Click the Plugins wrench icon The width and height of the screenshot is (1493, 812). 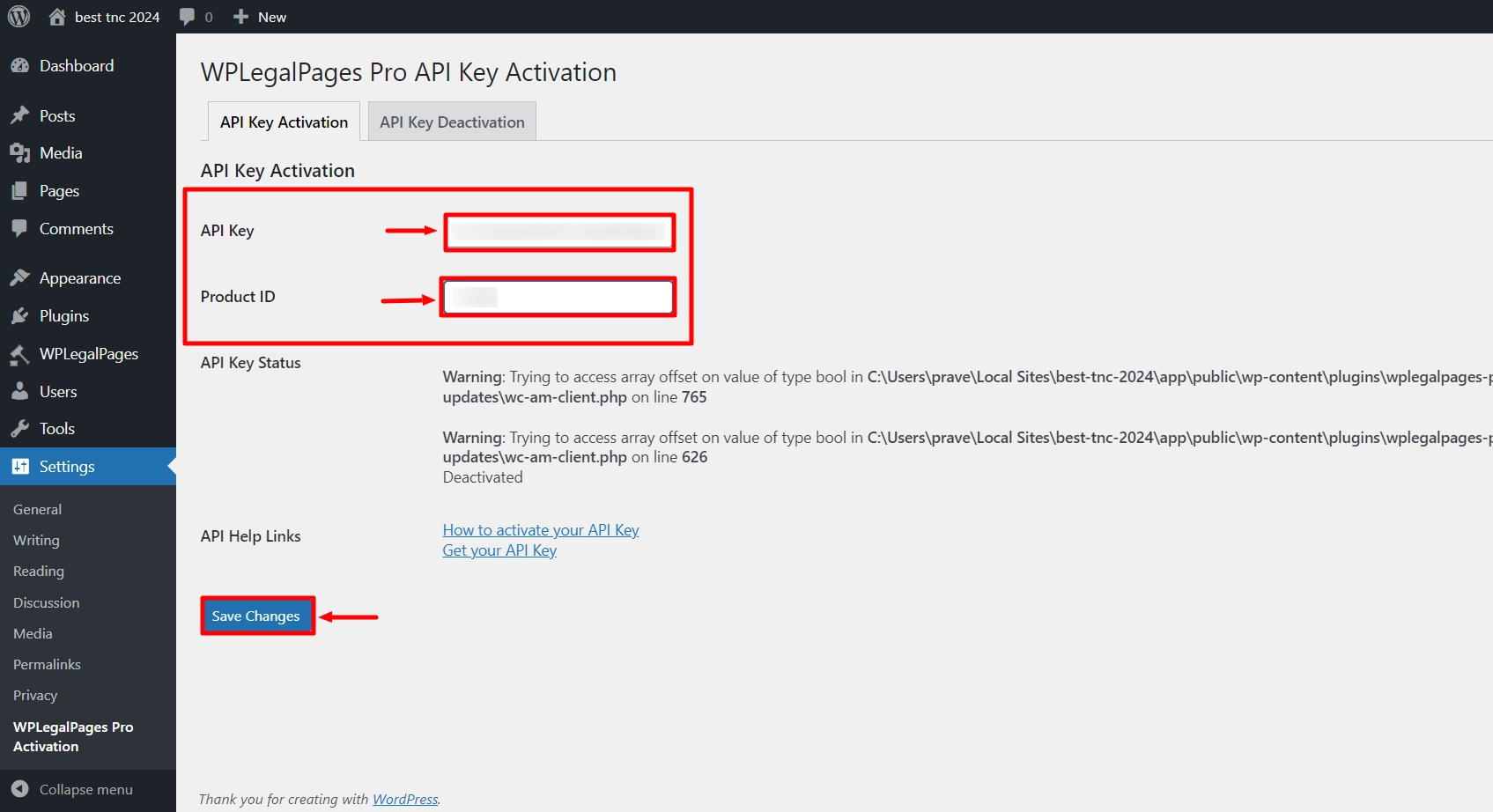point(21,315)
